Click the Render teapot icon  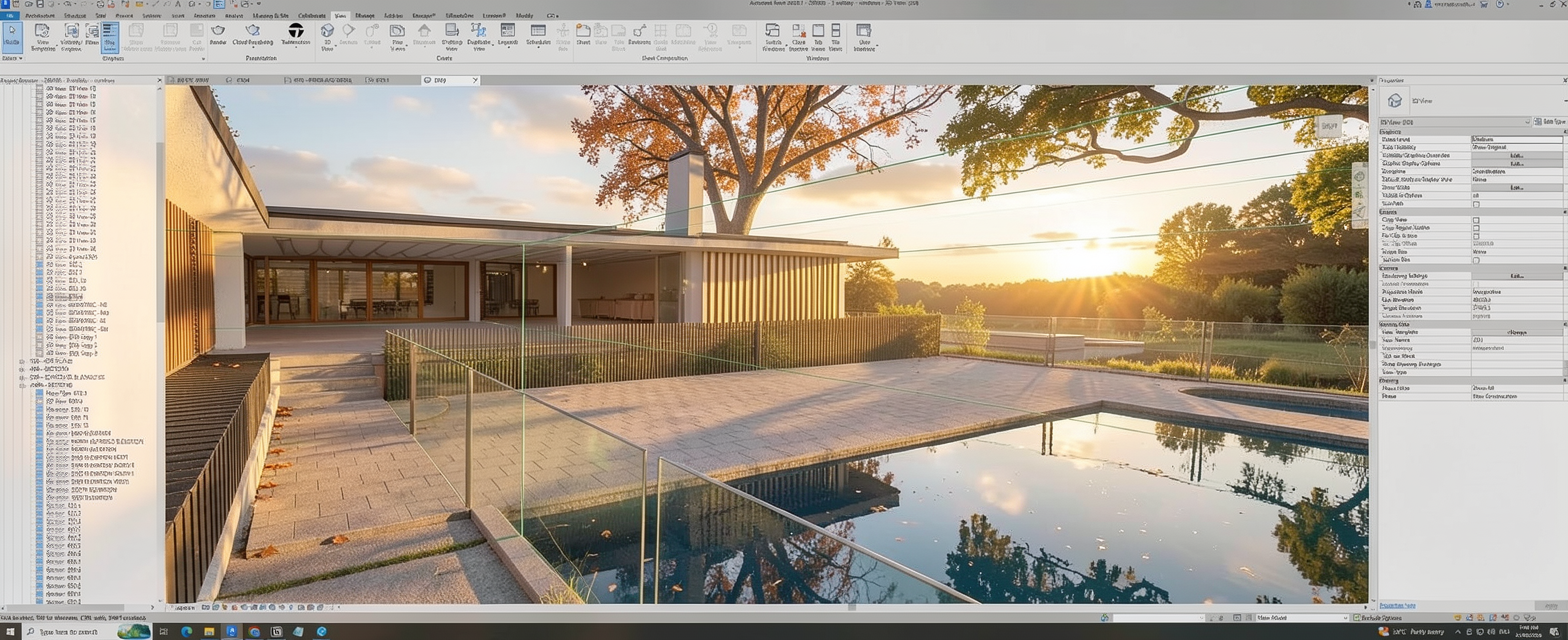217,36
